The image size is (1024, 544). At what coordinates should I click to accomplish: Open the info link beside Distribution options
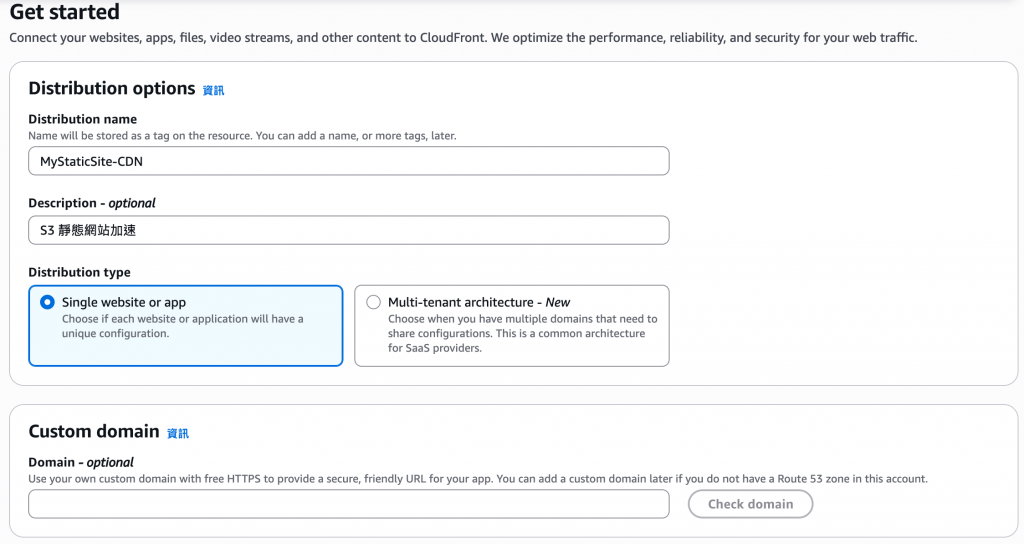213,90
